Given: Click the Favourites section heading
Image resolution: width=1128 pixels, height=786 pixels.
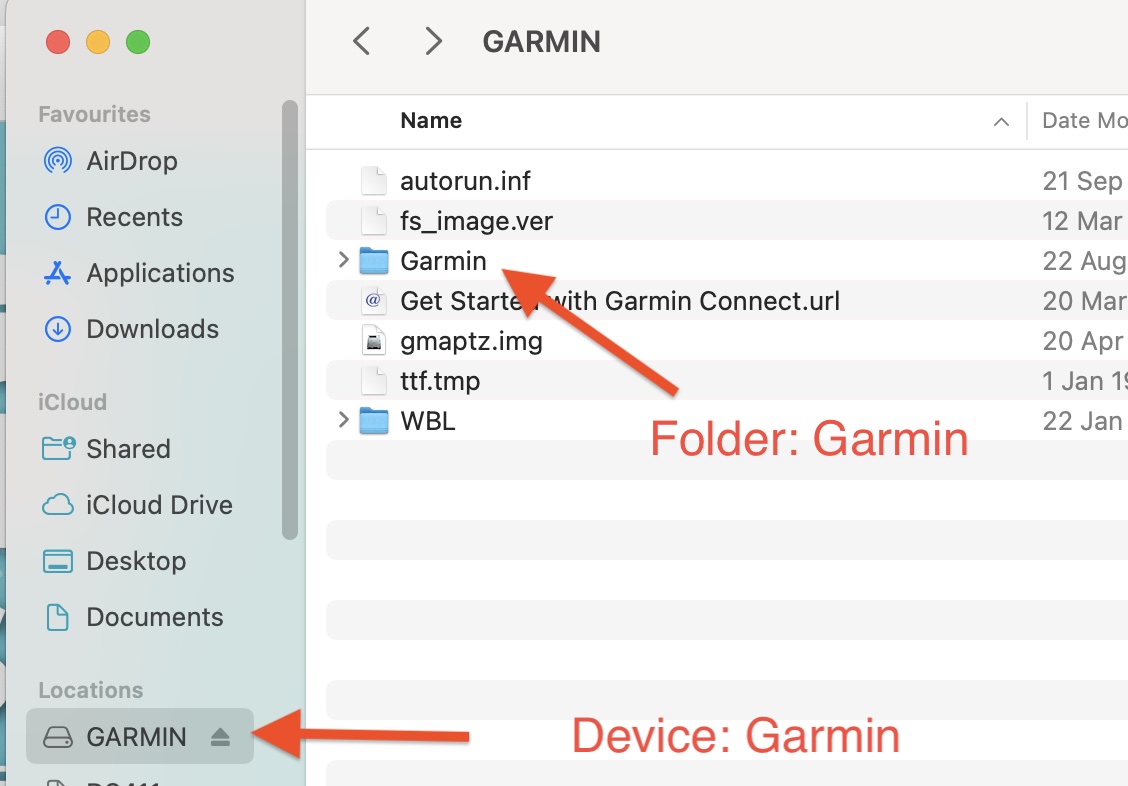Looking at the screenshot, I should click(94, 114).
